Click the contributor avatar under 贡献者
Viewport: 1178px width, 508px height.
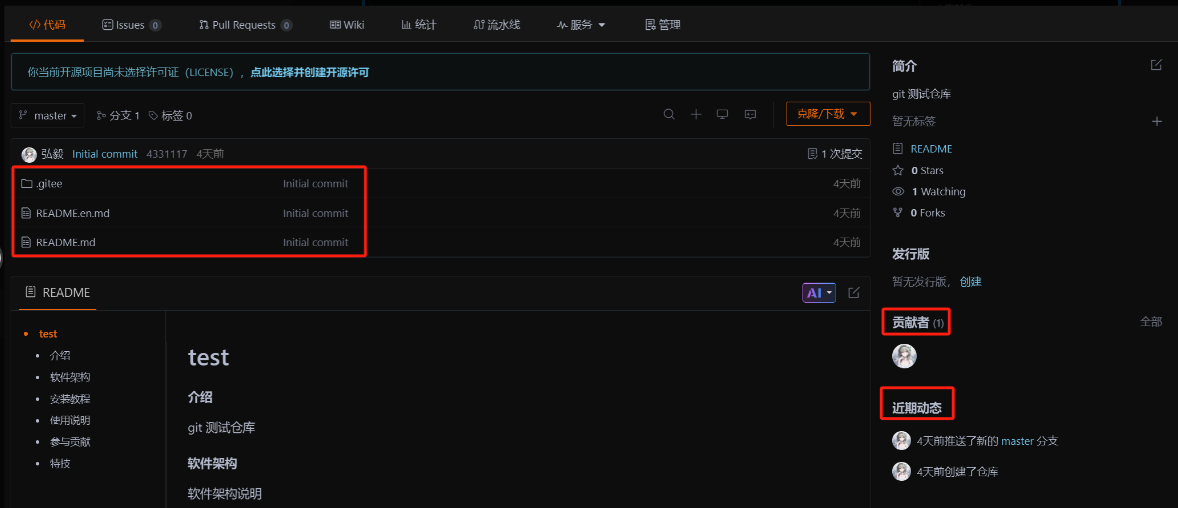(x=904, y=356)
